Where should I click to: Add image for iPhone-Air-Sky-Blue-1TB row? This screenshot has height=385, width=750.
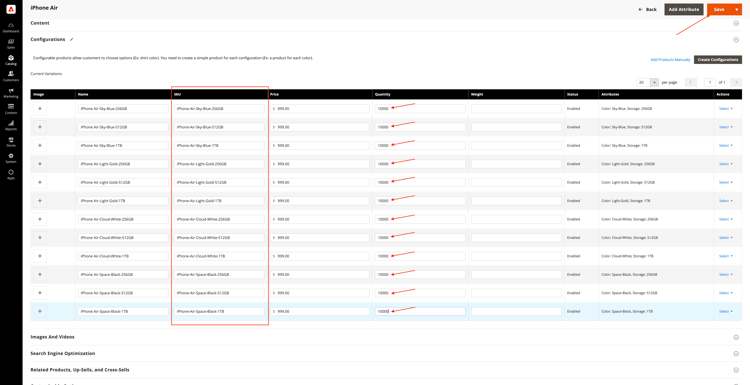pyautogui.click(x=40, y=145)
